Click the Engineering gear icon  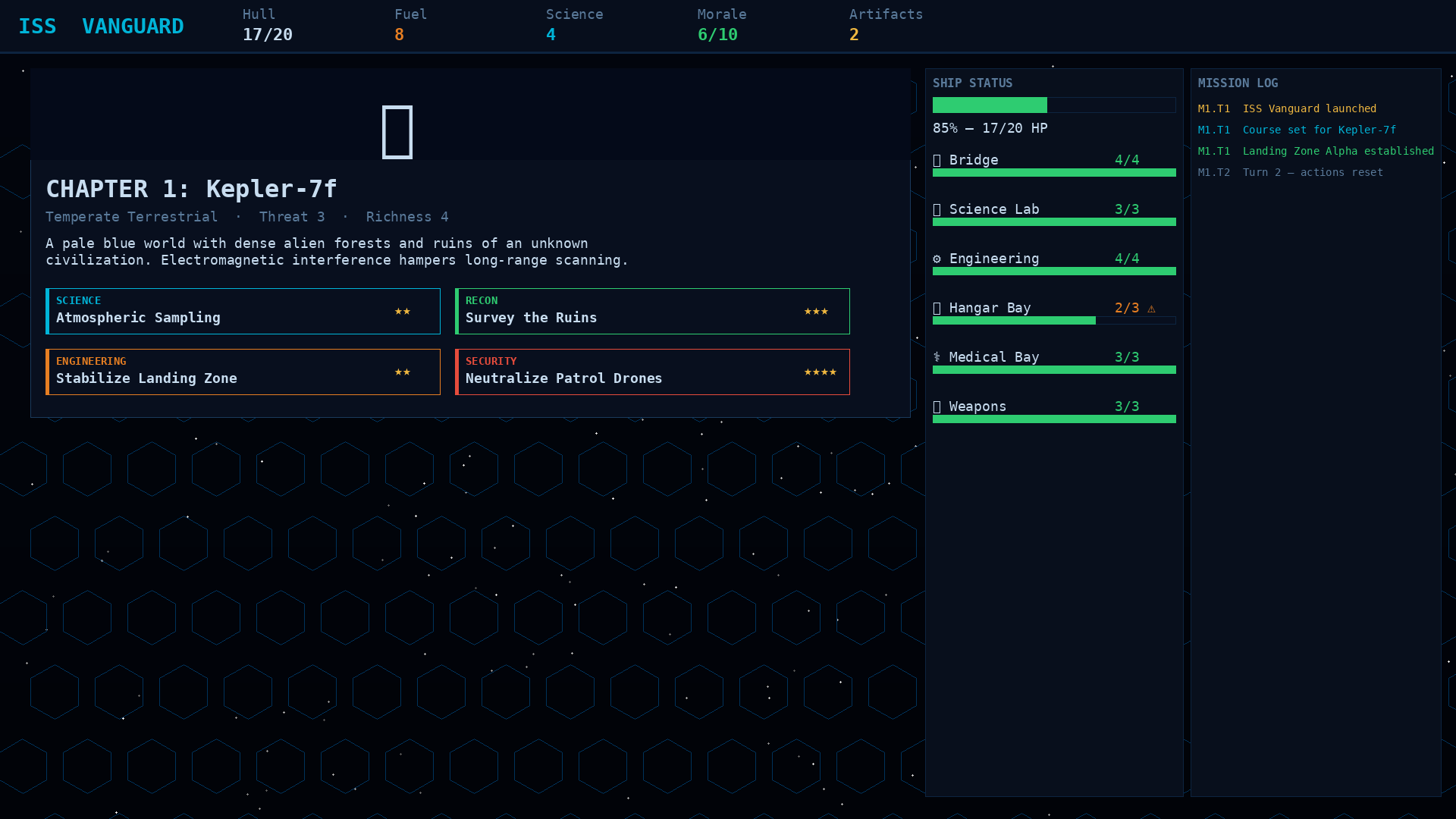(x=937, y=259)
